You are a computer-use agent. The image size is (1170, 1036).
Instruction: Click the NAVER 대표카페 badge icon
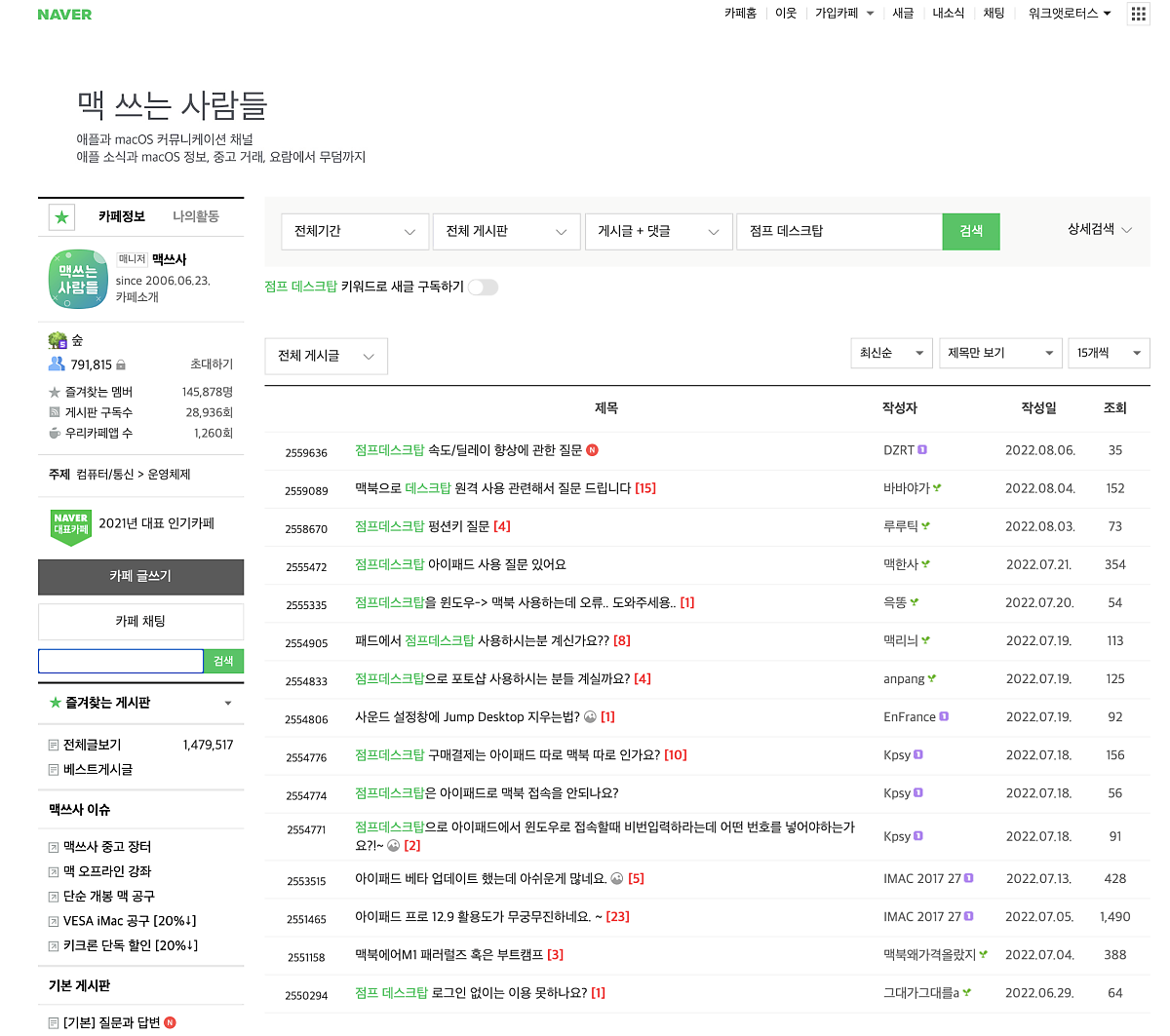point(71,526)
